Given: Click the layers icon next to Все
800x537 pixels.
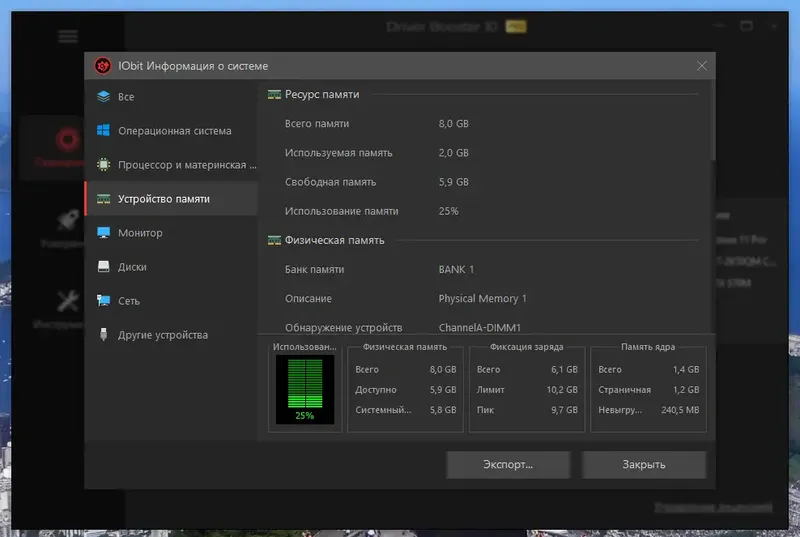Looking at the screenshot, I should (104, 96).
